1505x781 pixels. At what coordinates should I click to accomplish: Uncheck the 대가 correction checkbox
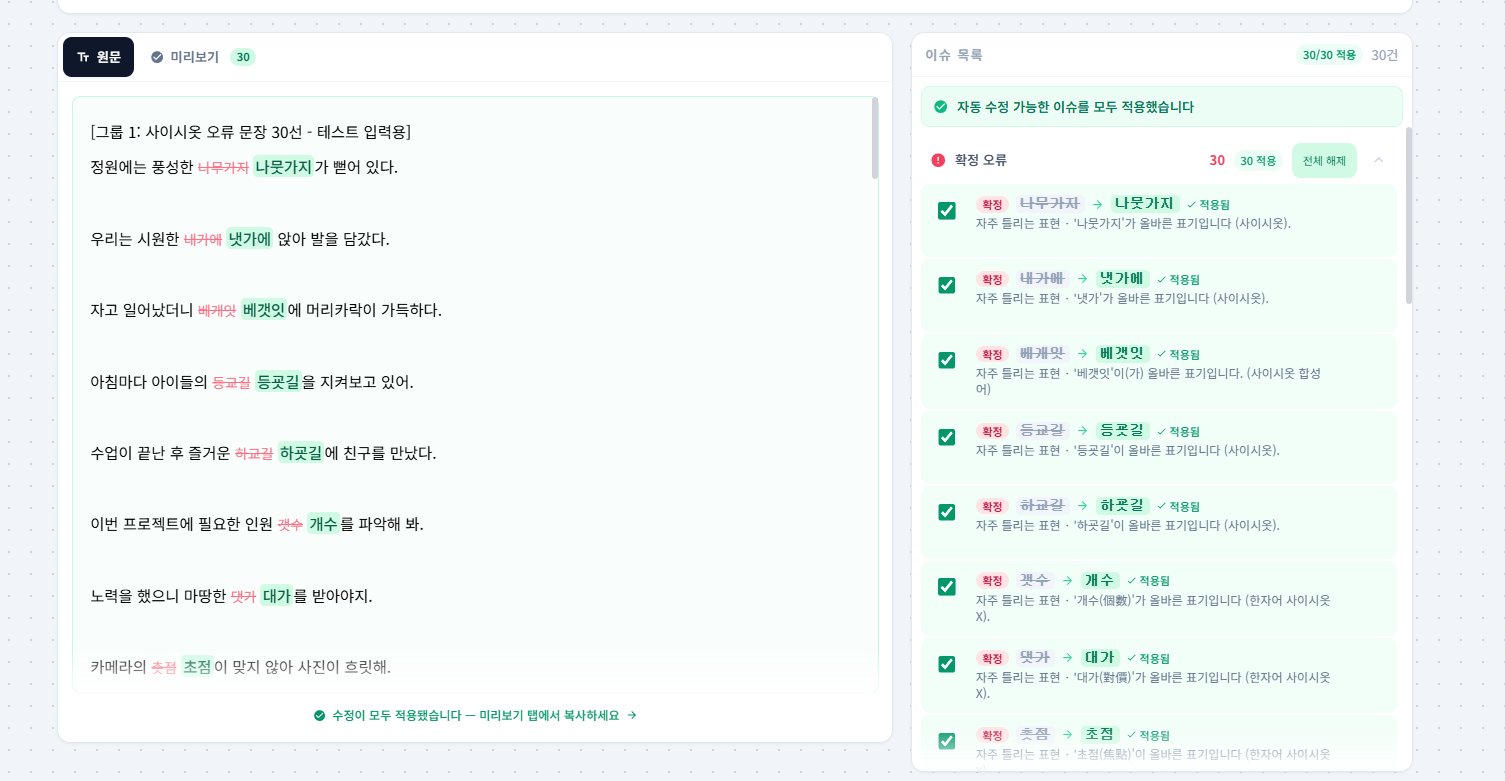click(x=946, y=664)
